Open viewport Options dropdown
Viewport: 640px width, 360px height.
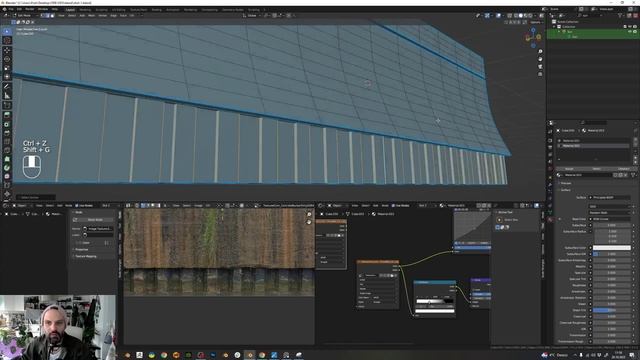(x=536, y=22)
